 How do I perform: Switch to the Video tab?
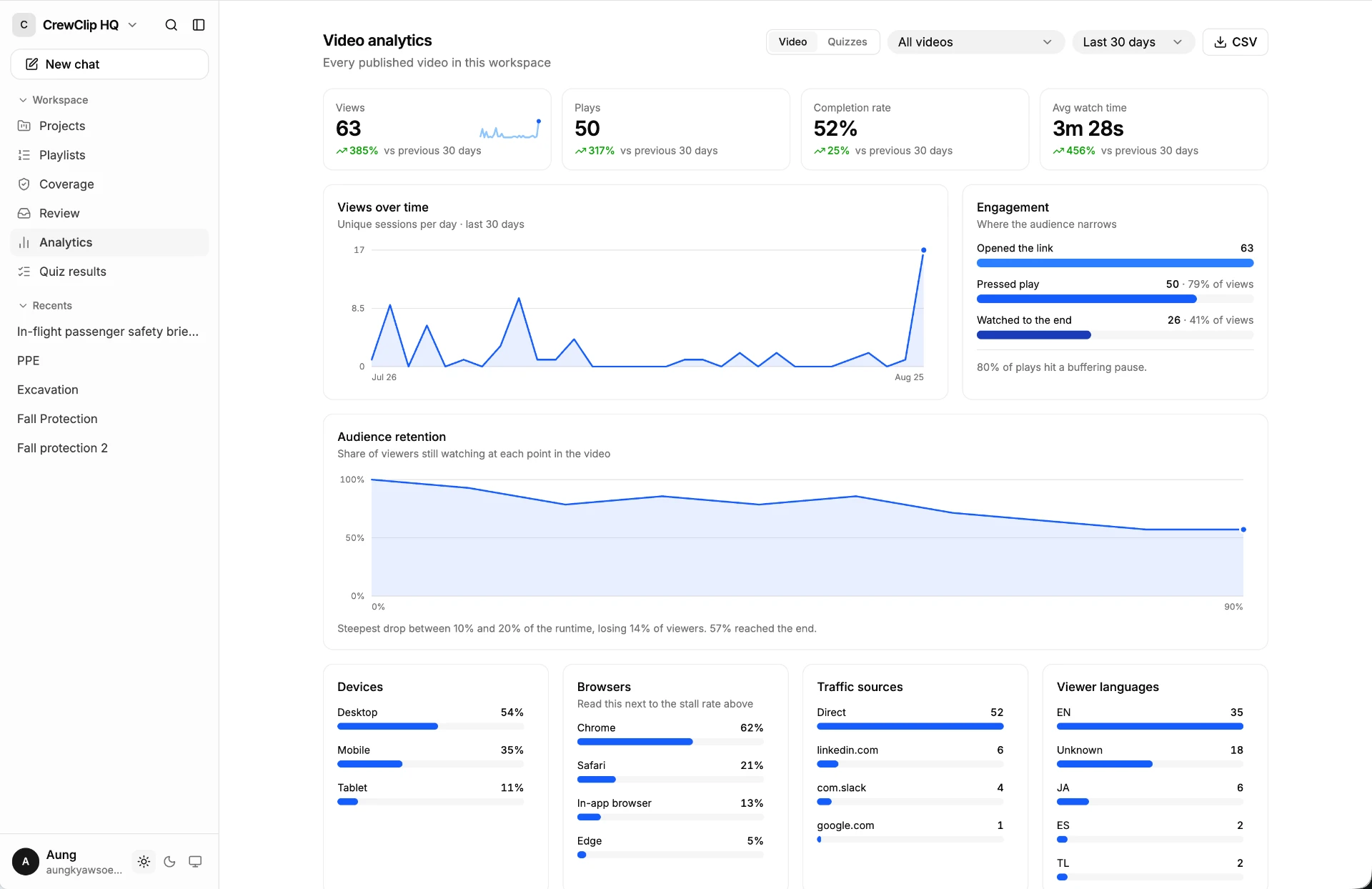(x=792, y=42)
